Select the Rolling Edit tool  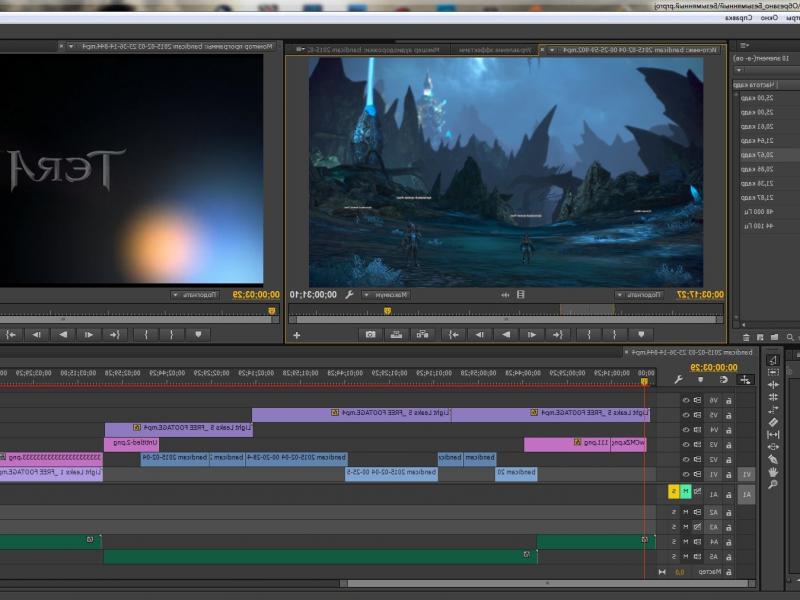coord(772,397)
